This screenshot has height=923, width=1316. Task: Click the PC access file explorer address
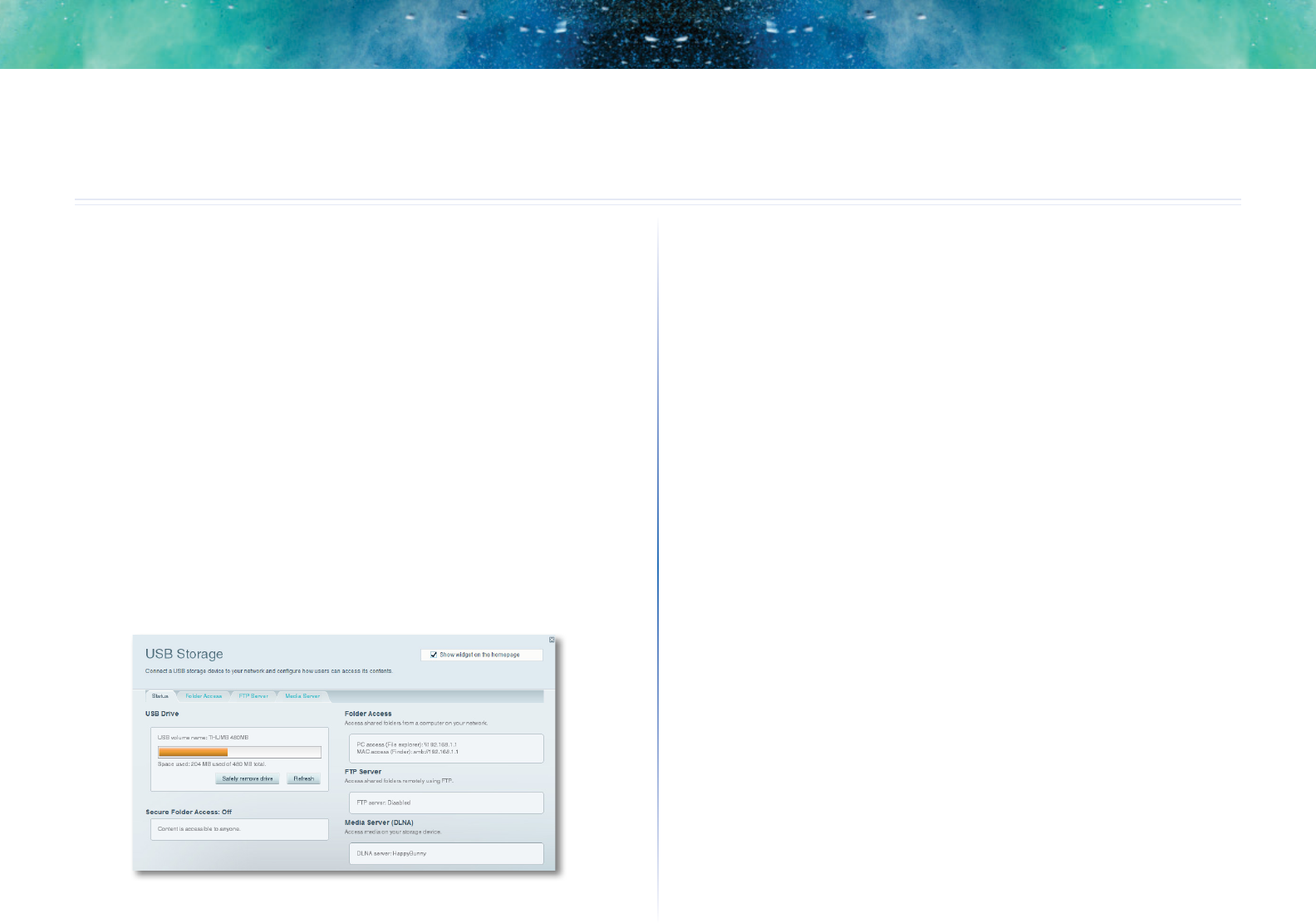(x=407, y=744)
